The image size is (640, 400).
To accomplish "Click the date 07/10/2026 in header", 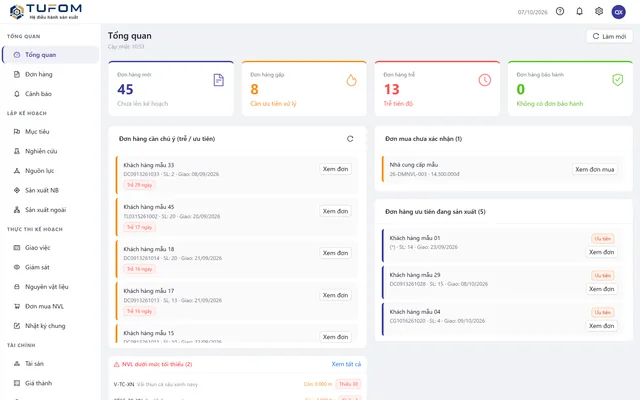I will 533,12.
